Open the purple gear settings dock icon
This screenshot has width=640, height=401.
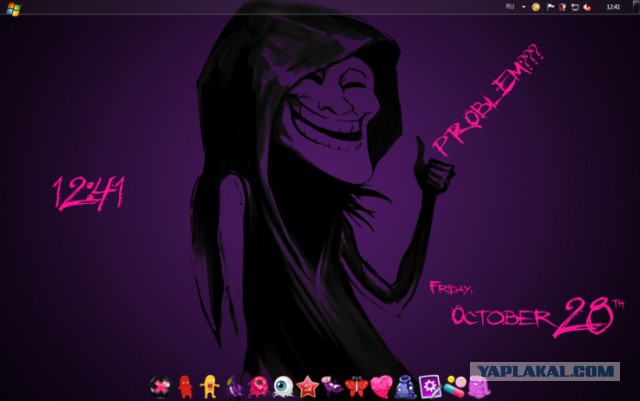pos(430,387)
